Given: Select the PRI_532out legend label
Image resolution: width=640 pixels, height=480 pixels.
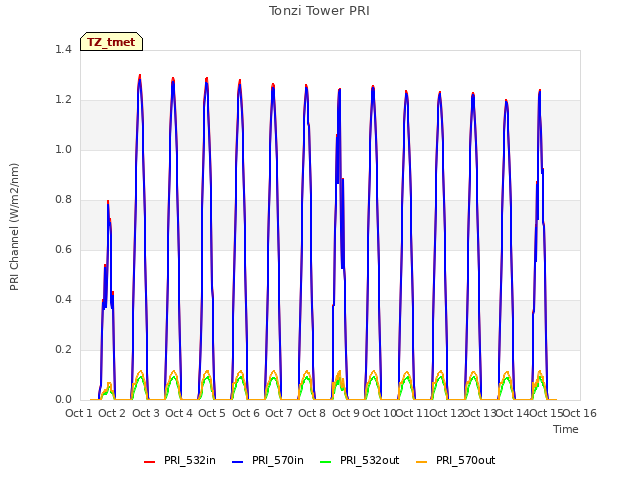Looking at the screenshot, I should click(370, 461).
